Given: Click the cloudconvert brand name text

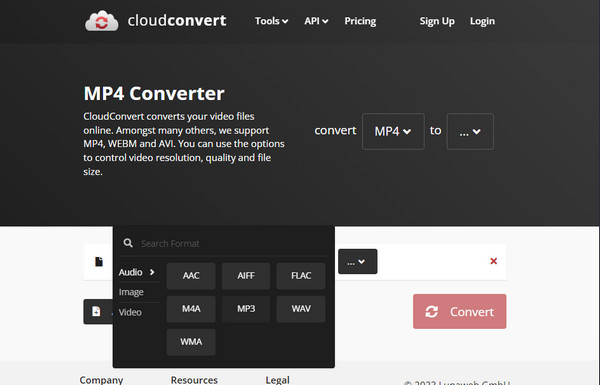Looking at the screenshot, I should [177, 21].
